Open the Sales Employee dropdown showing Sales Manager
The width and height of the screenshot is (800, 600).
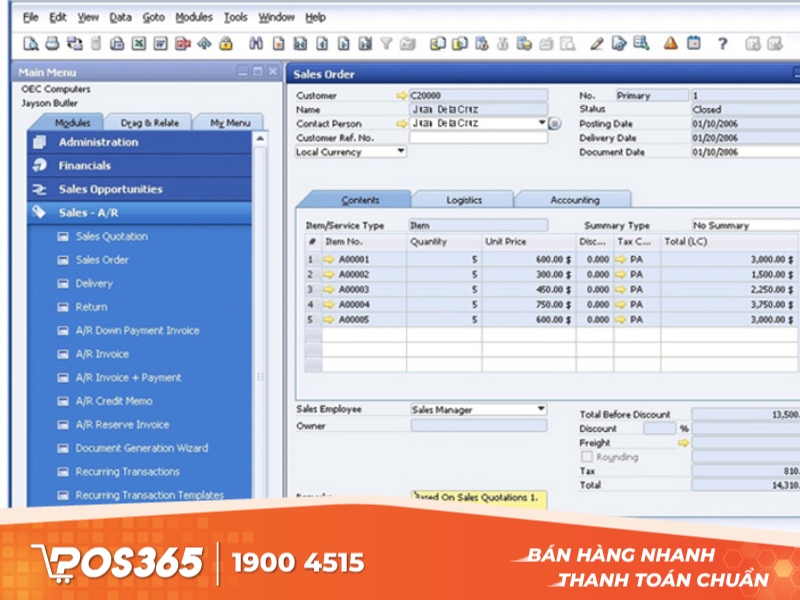(538, 409)
